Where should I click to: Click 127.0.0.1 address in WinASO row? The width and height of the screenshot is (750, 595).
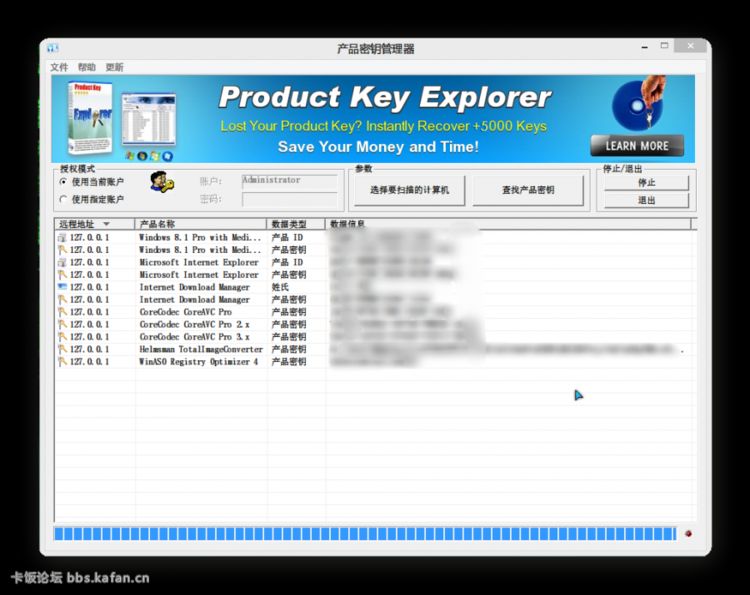(89, 362)
